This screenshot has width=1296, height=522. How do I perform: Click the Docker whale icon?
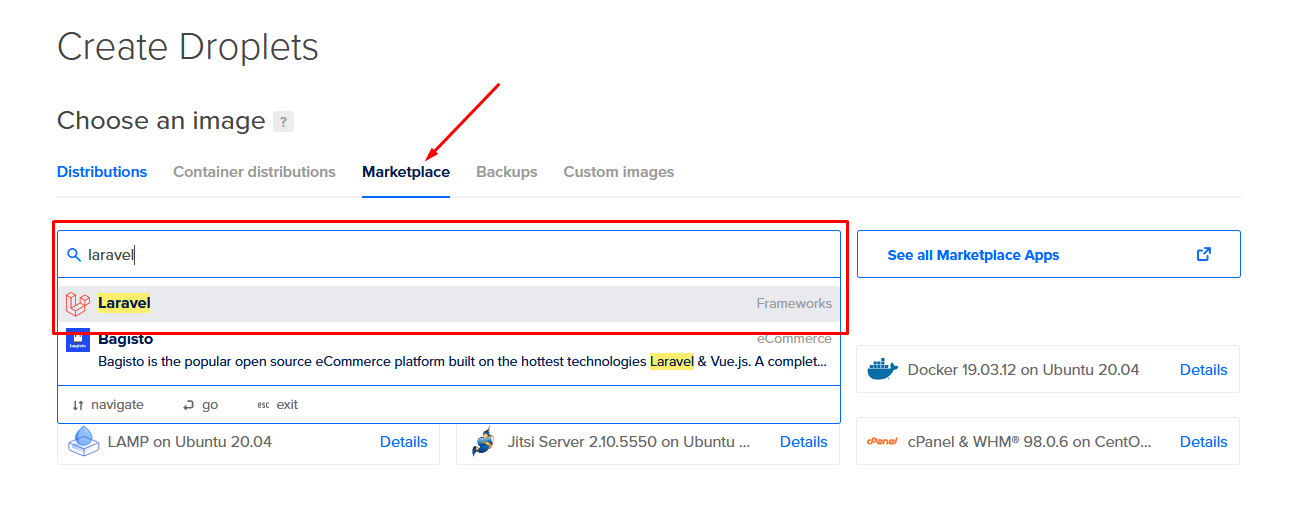coord(883,369)
